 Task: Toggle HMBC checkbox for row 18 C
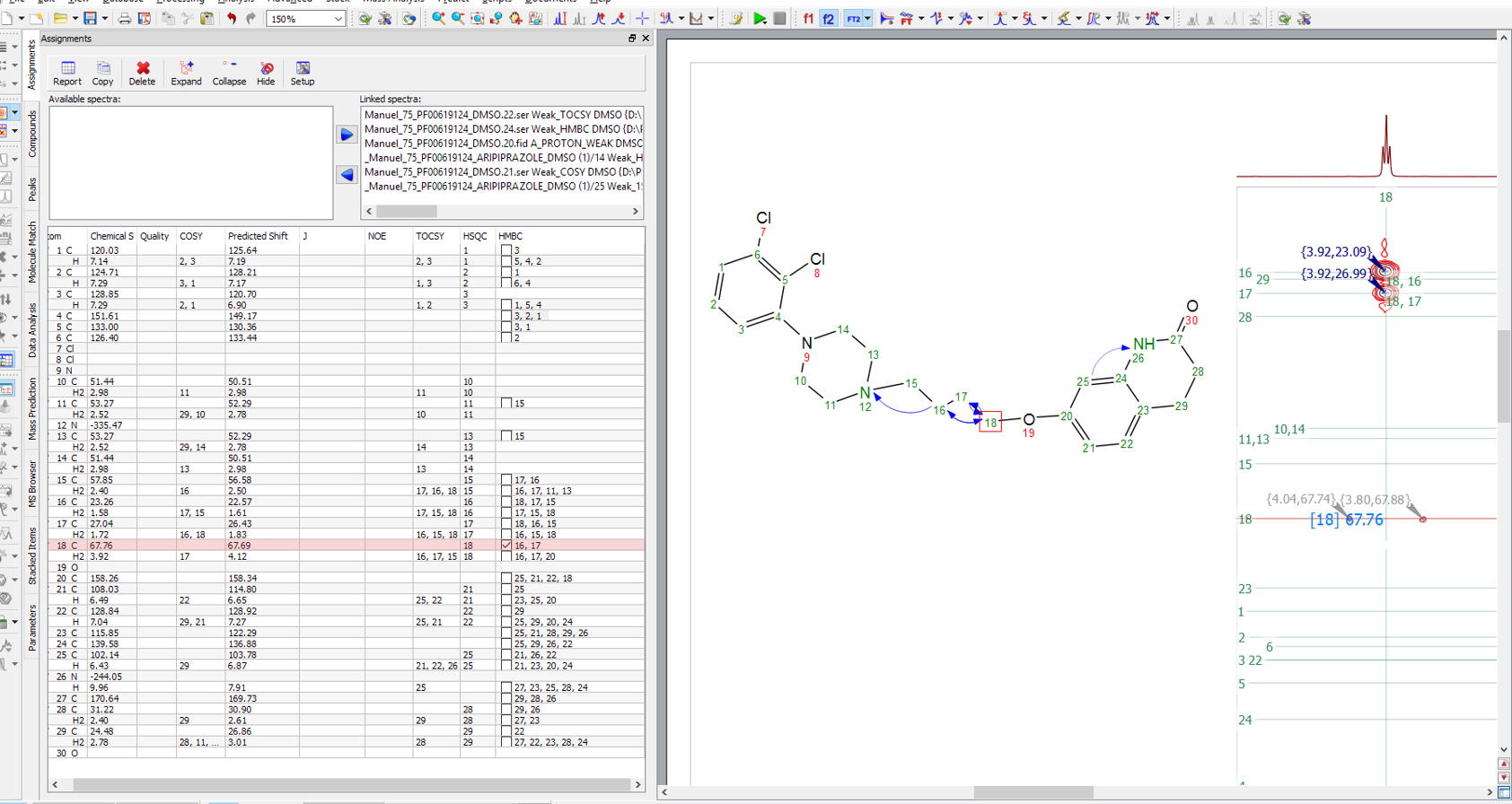506,546
